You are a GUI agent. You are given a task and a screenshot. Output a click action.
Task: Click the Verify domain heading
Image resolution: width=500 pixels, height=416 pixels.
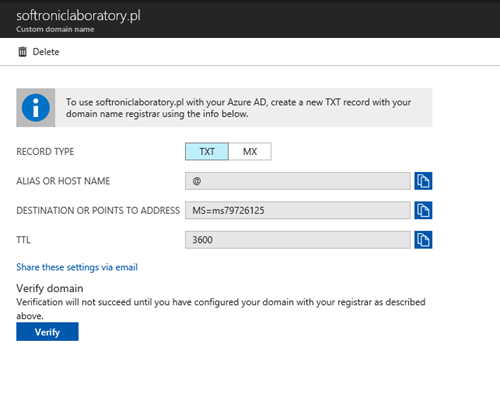point(50,288)
